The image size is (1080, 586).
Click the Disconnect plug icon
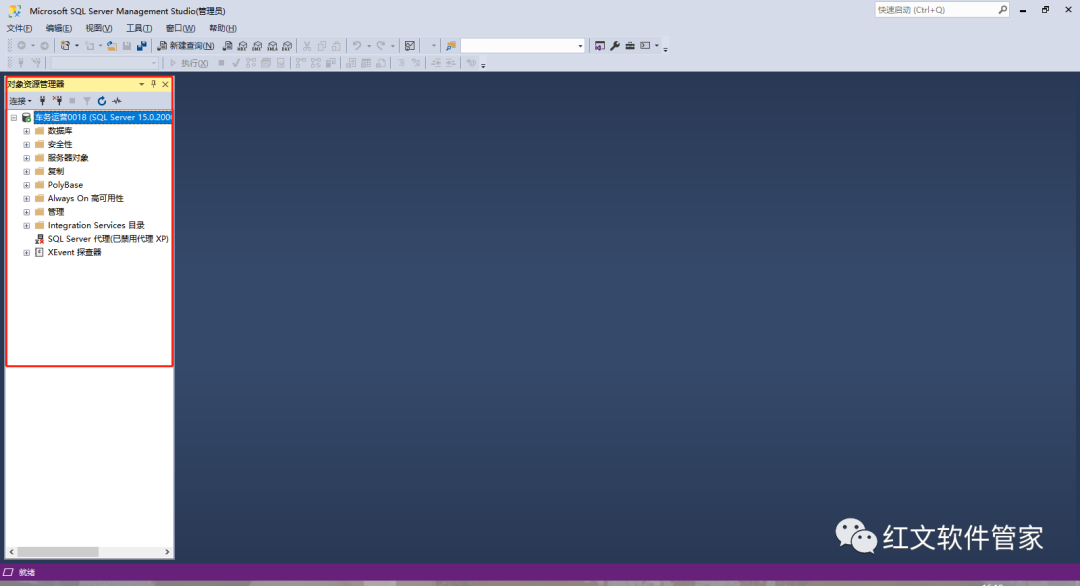(x=57, y=101)
